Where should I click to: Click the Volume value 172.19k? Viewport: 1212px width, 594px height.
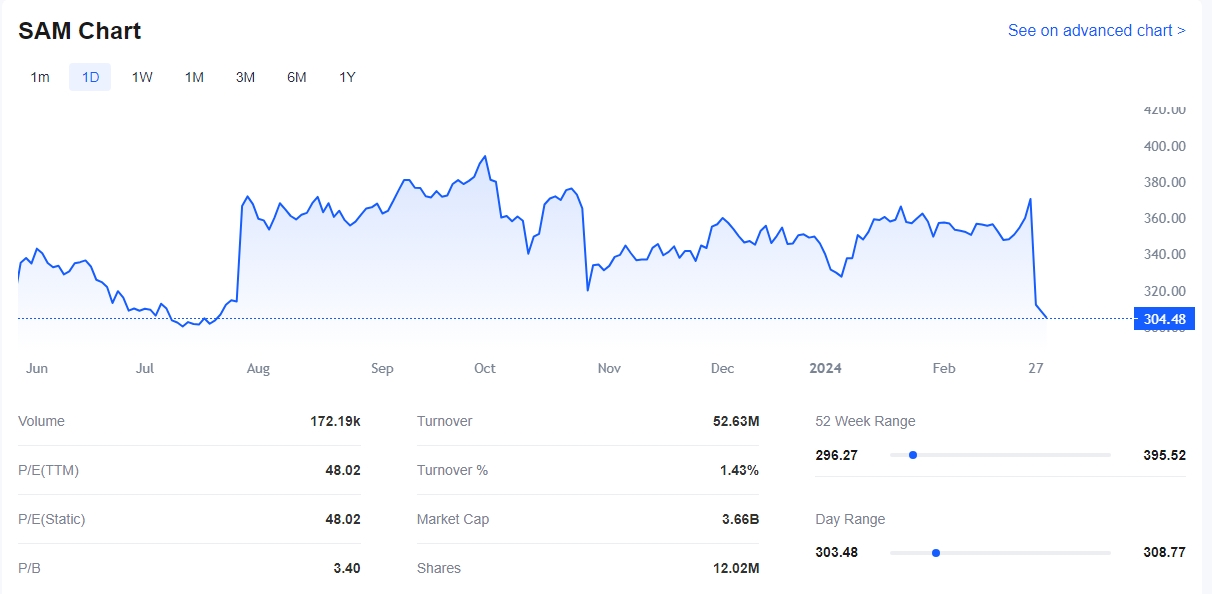pyautogui.click(x=335, y=421)
